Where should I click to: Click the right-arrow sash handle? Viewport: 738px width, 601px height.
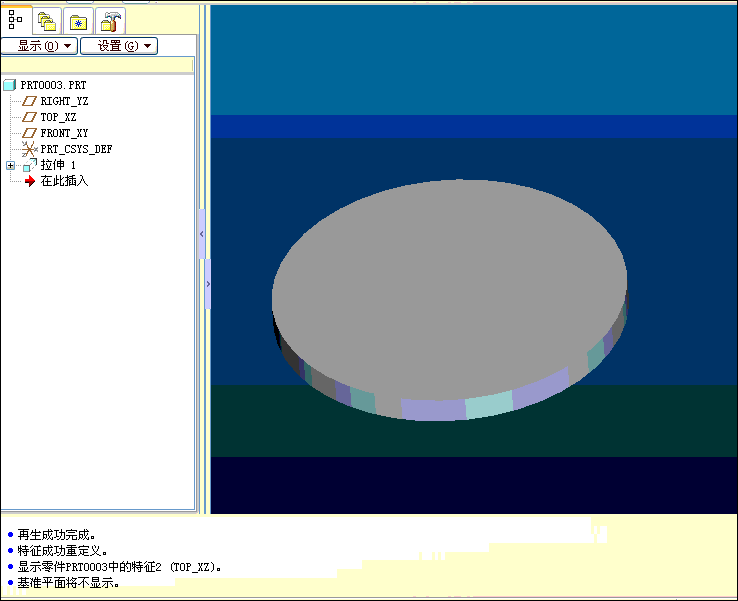(x=208, y=284)
